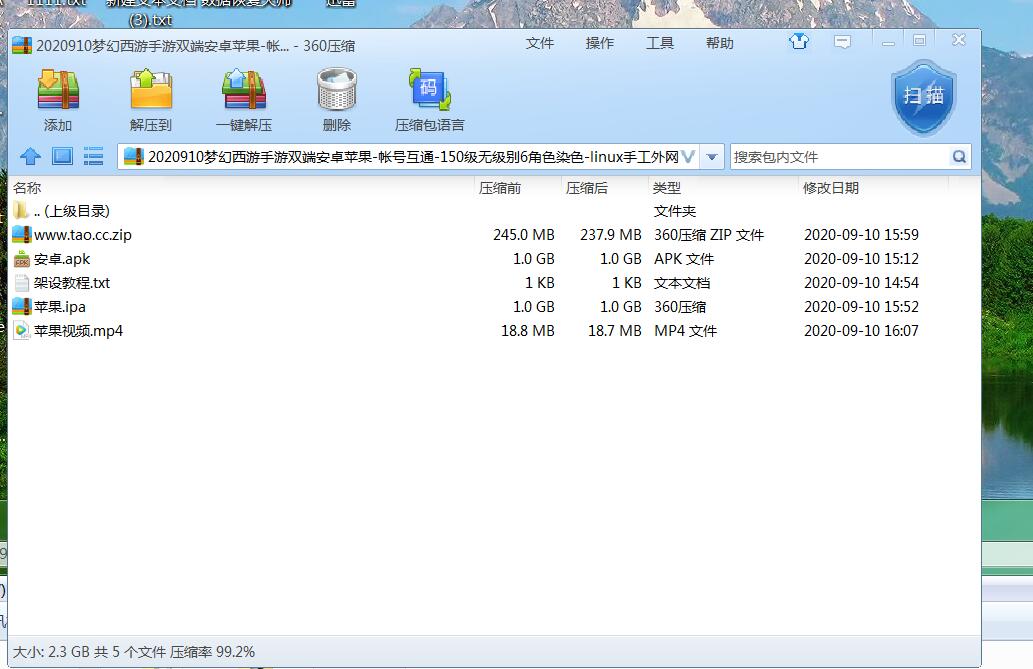Expand the address path dropdown arrow
Screen dimensions: 1033x669
point(712,157)
